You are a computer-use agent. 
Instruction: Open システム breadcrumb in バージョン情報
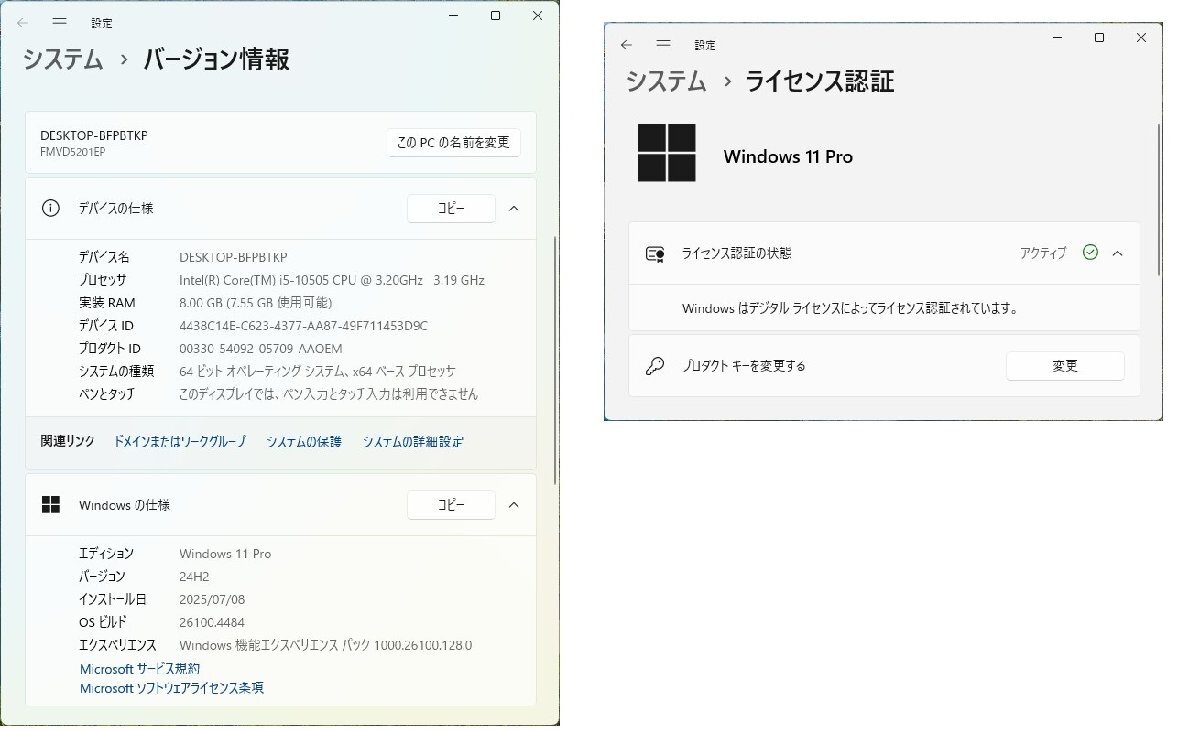61,60
